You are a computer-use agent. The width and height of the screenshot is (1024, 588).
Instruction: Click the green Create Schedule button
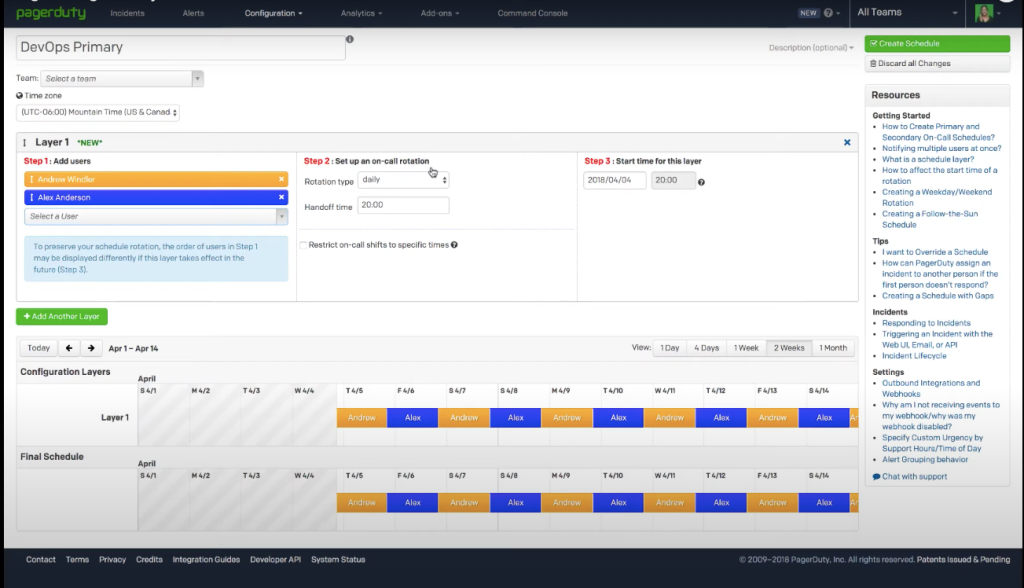tap(937, 44)
